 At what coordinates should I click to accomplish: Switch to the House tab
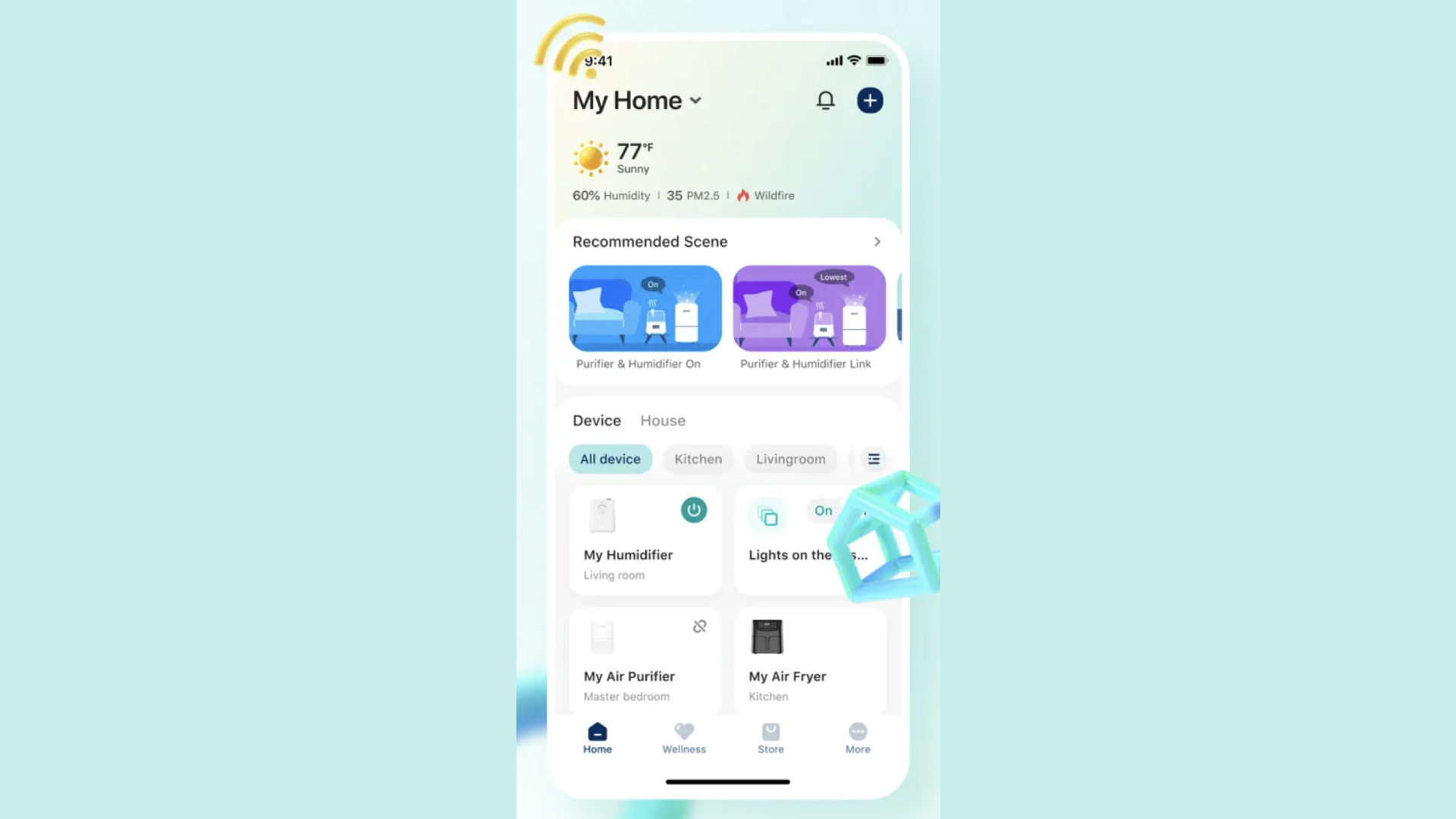pos(663,420)
